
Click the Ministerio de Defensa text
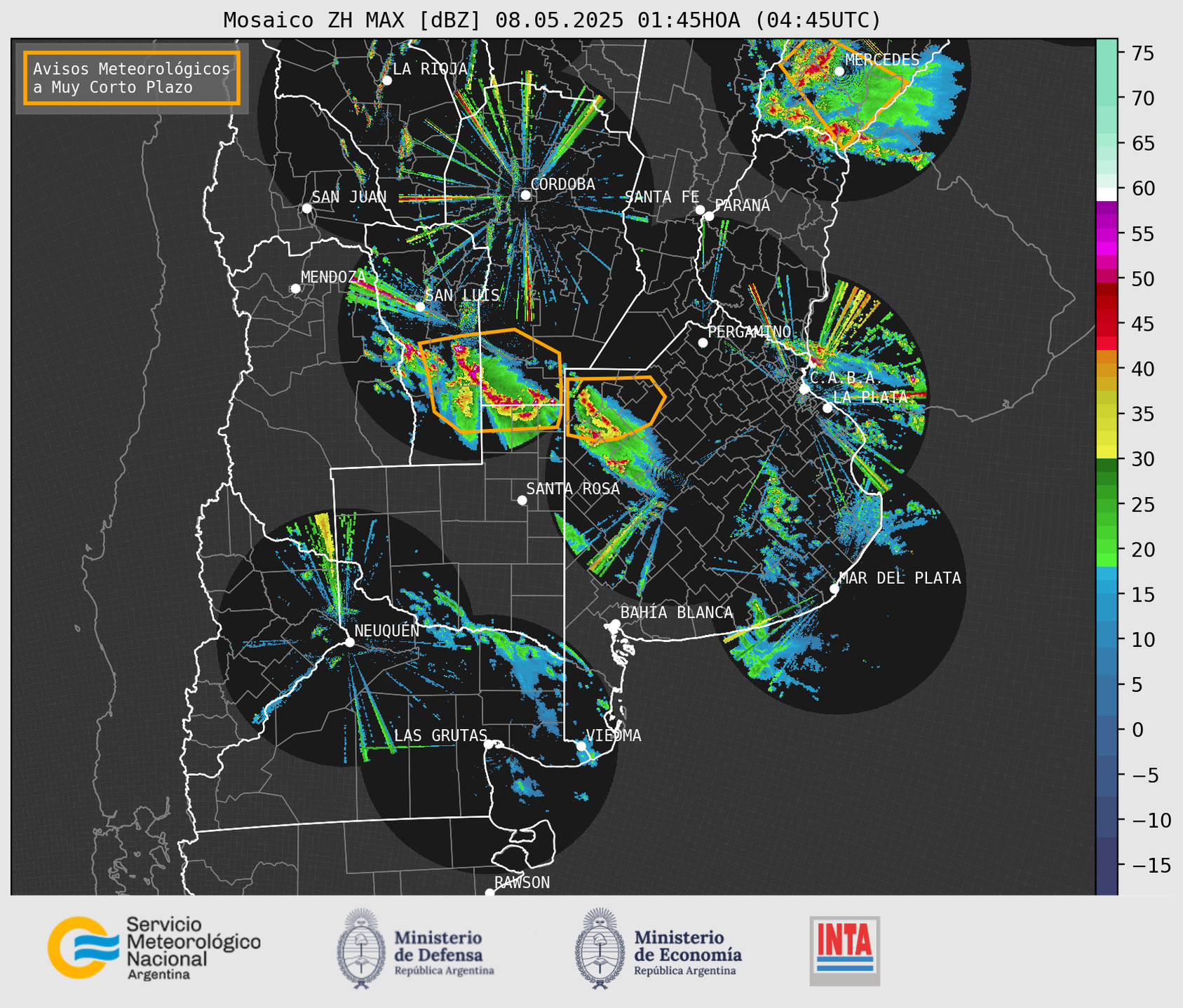[x=444, y=953]
